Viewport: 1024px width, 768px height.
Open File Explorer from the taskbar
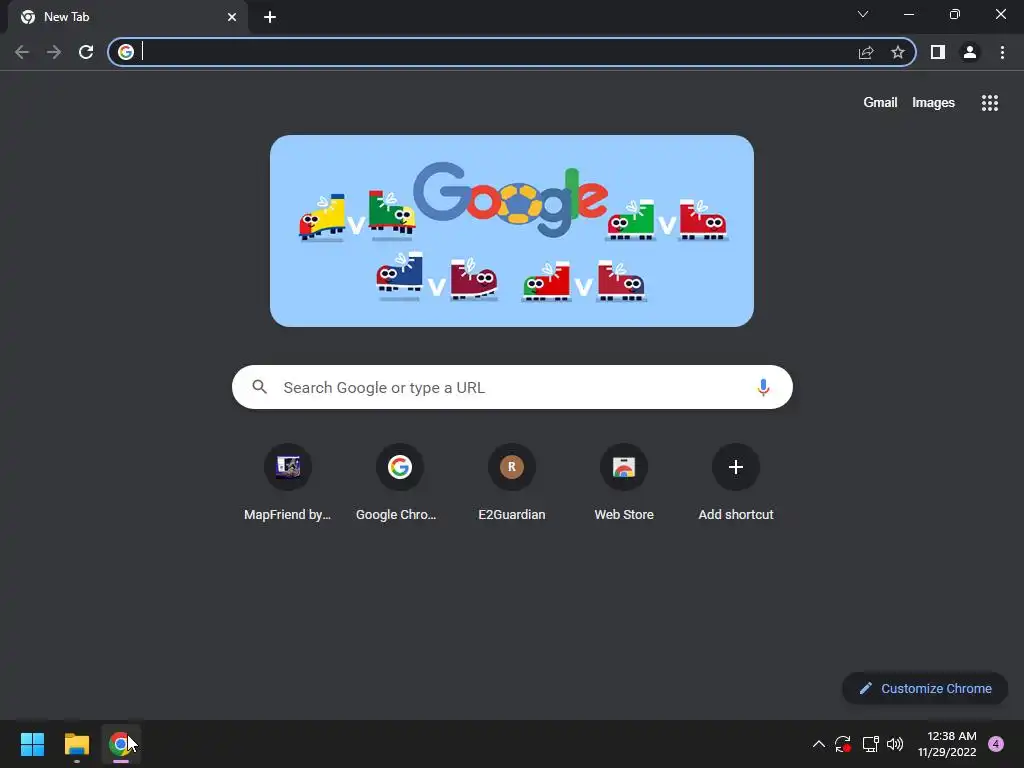tap(77, 744)
